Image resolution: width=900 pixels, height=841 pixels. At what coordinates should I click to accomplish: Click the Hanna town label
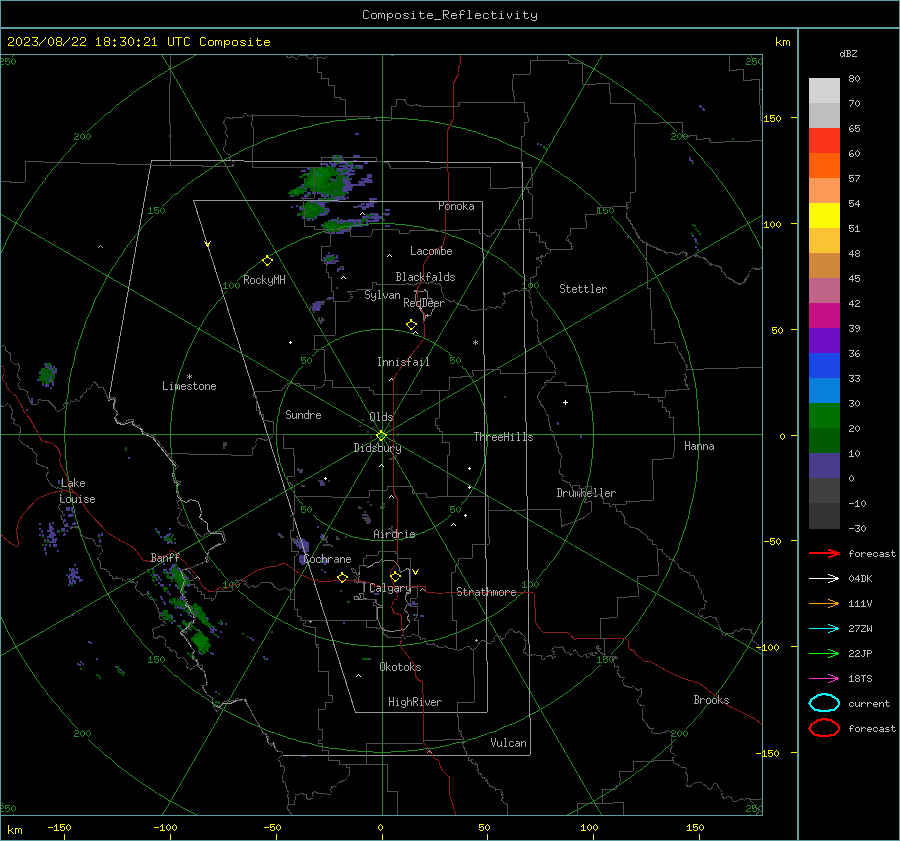[699, 446]
